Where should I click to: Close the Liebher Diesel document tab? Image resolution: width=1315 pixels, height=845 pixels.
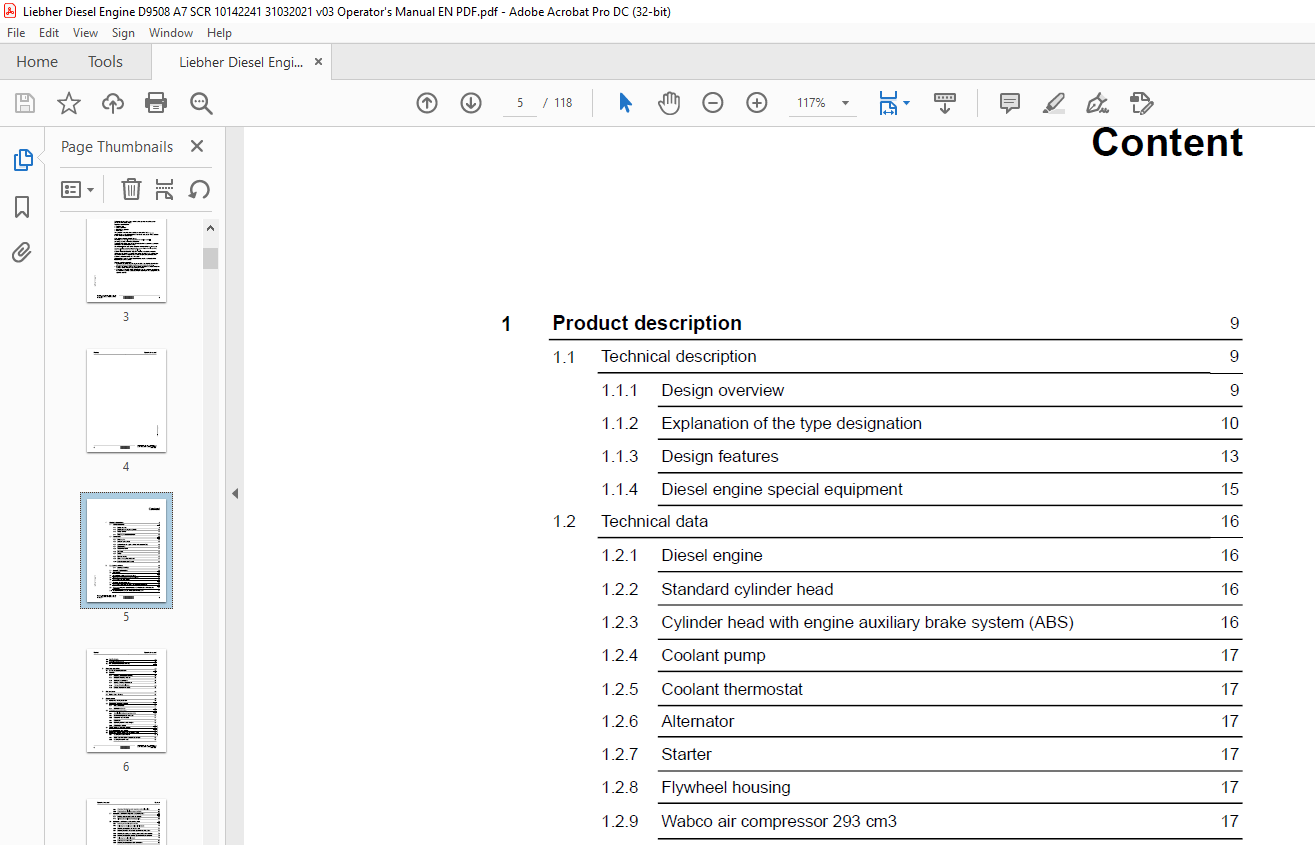(319, 62)
